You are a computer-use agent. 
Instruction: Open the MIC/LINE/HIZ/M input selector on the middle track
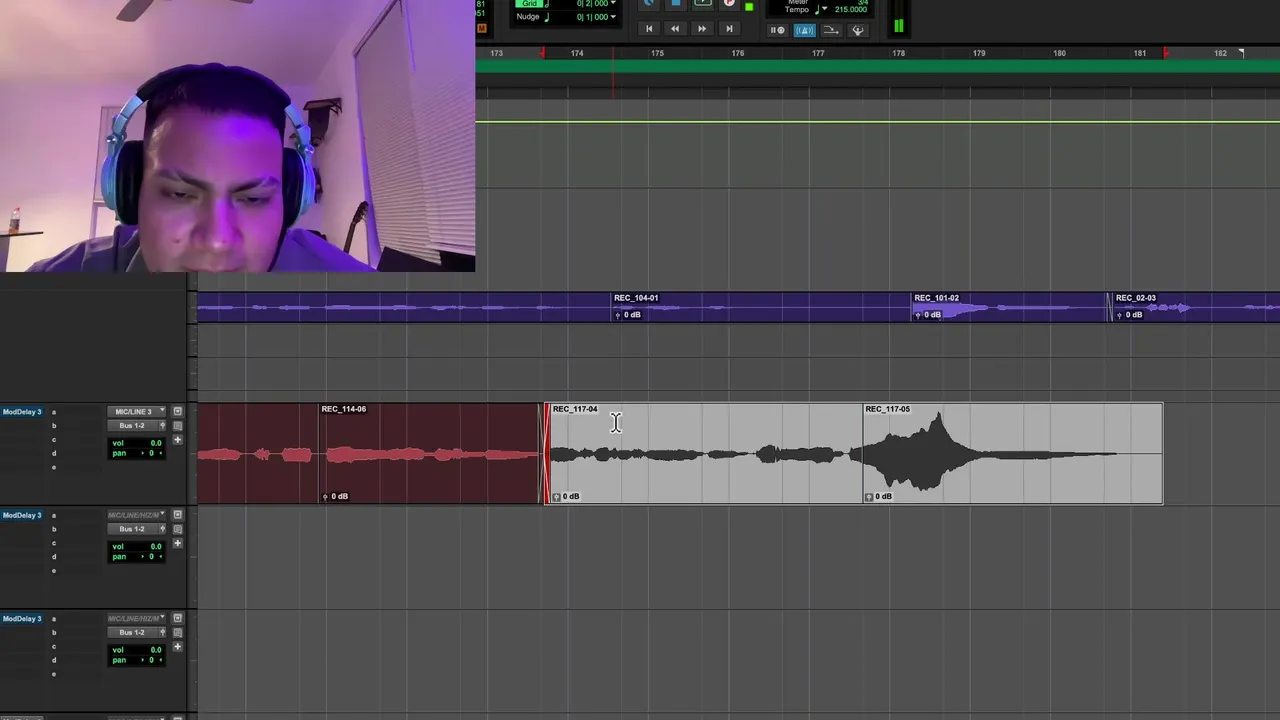(x=137, y=515)
